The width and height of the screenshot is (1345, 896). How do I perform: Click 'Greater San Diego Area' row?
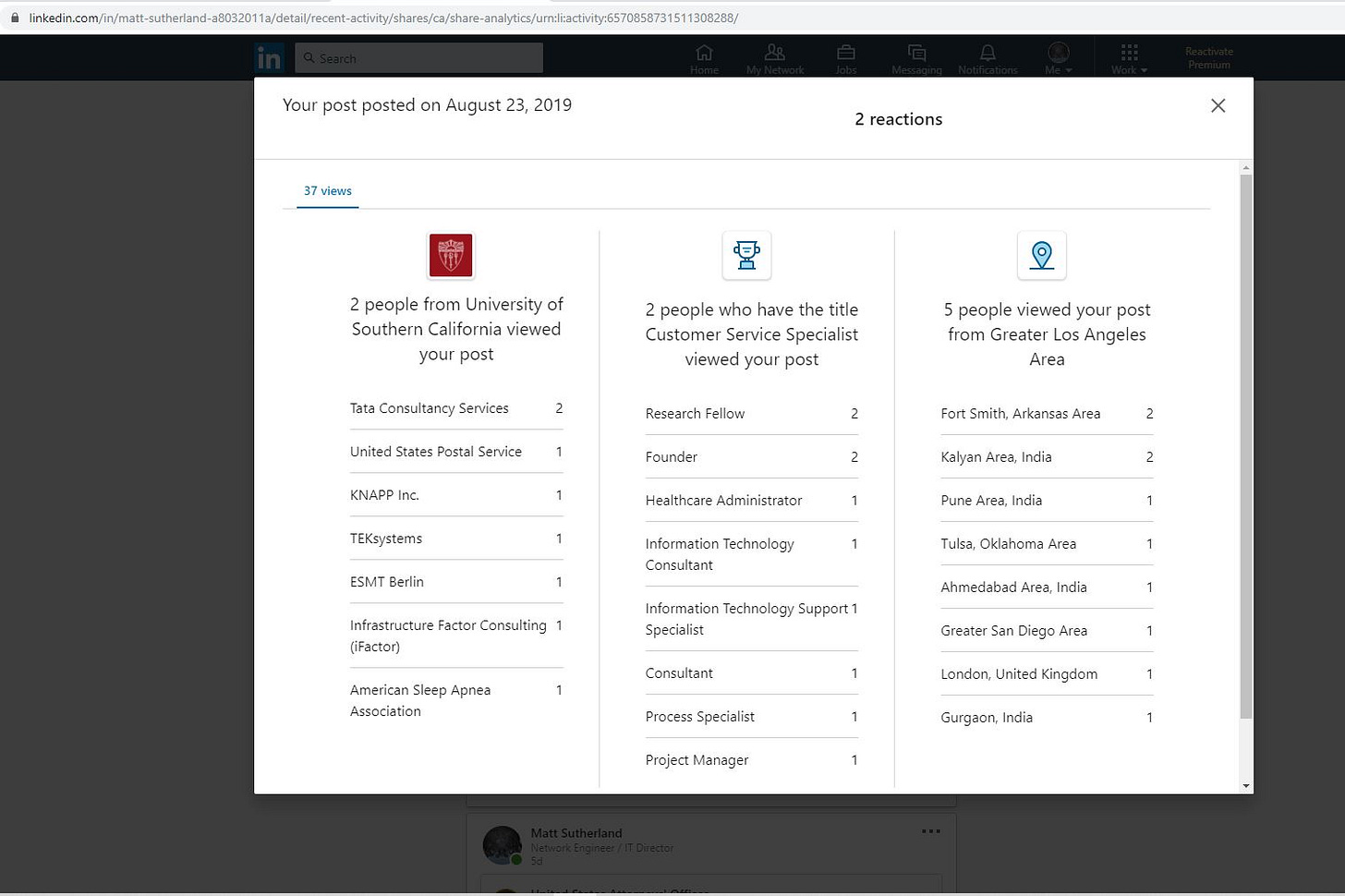1047,631
